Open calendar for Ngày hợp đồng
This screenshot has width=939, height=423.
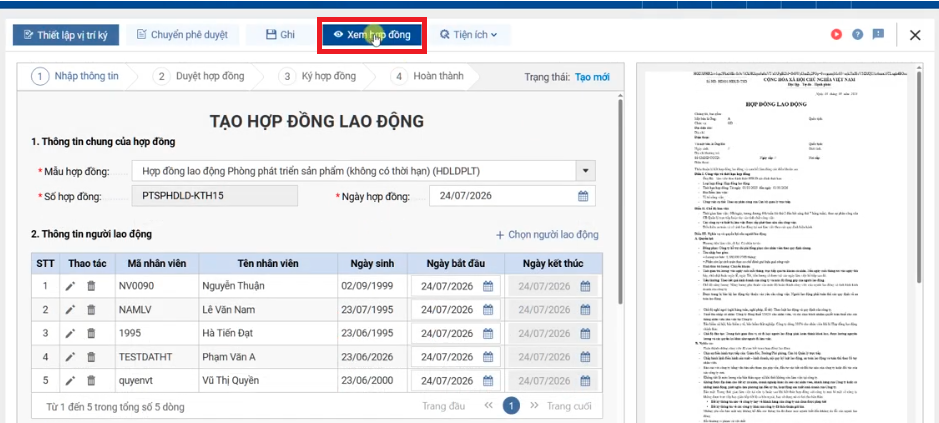[583, 196]
